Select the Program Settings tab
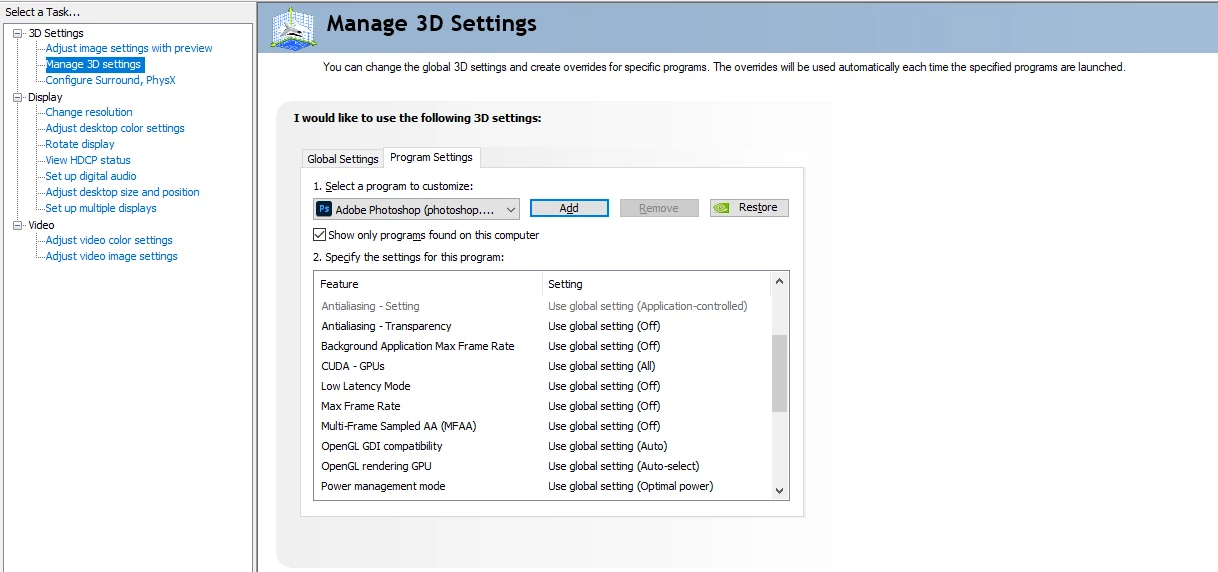Screen dimensions: 1218x572 (x=431, y=157)
